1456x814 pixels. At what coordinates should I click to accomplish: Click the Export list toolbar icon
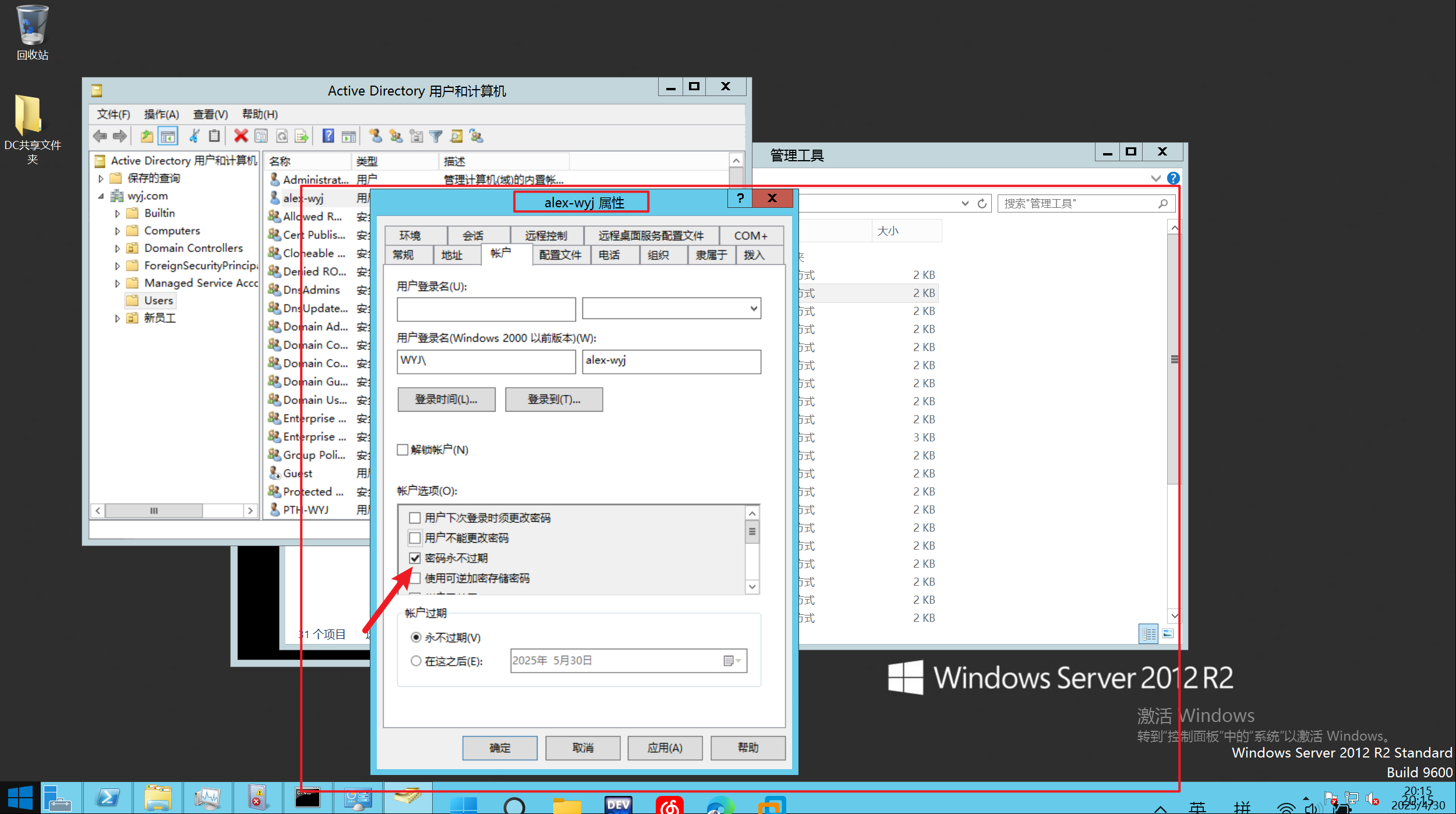click(x=302, y=136)
